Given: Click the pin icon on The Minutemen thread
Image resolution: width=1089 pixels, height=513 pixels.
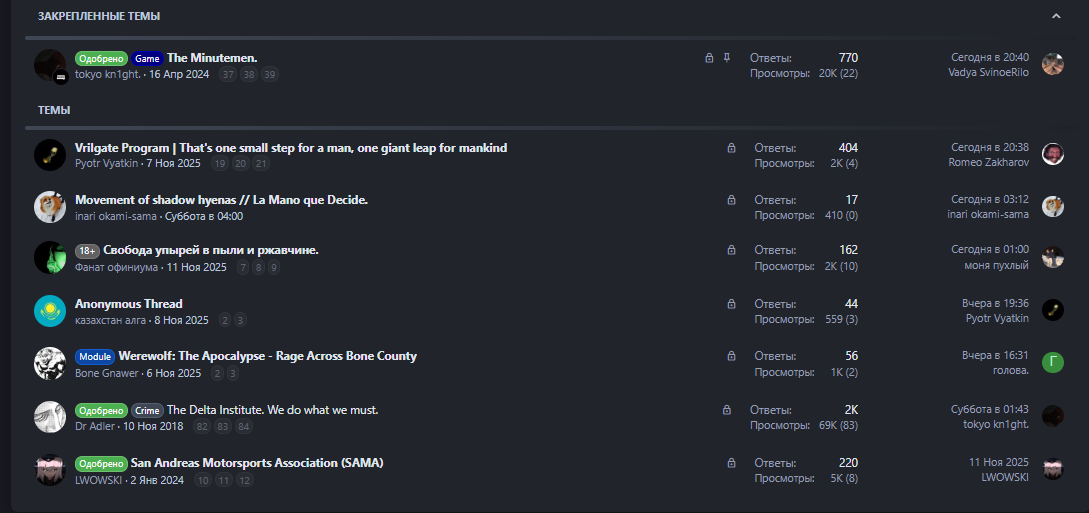Looking at the screenshot, I should pos(727,58).
